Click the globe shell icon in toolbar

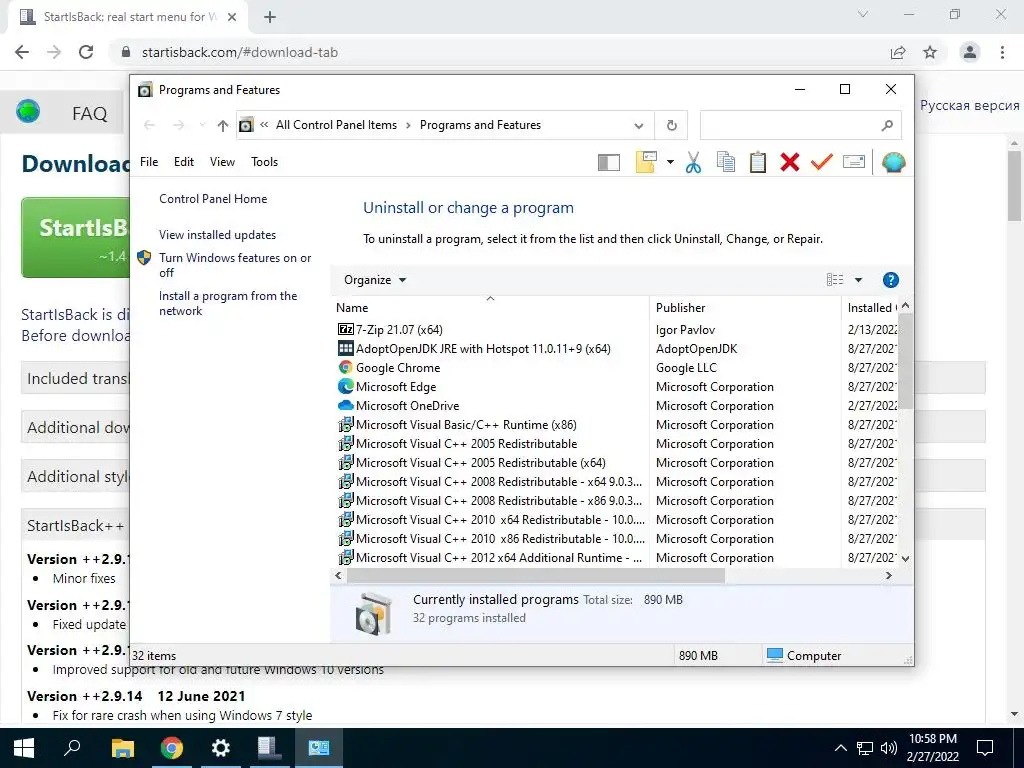click(x=893, y=162)
